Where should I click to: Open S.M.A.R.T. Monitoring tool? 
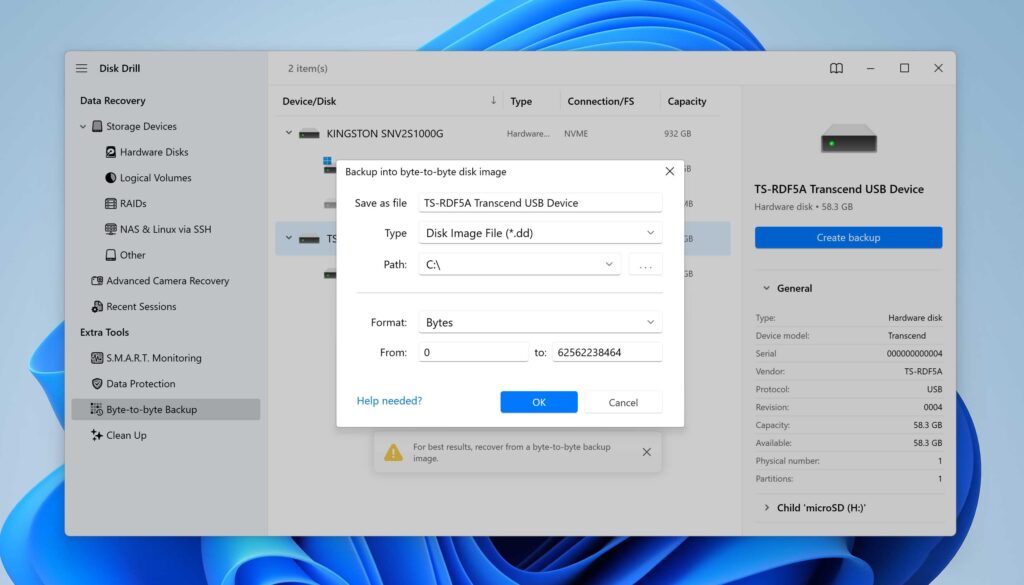153,358
